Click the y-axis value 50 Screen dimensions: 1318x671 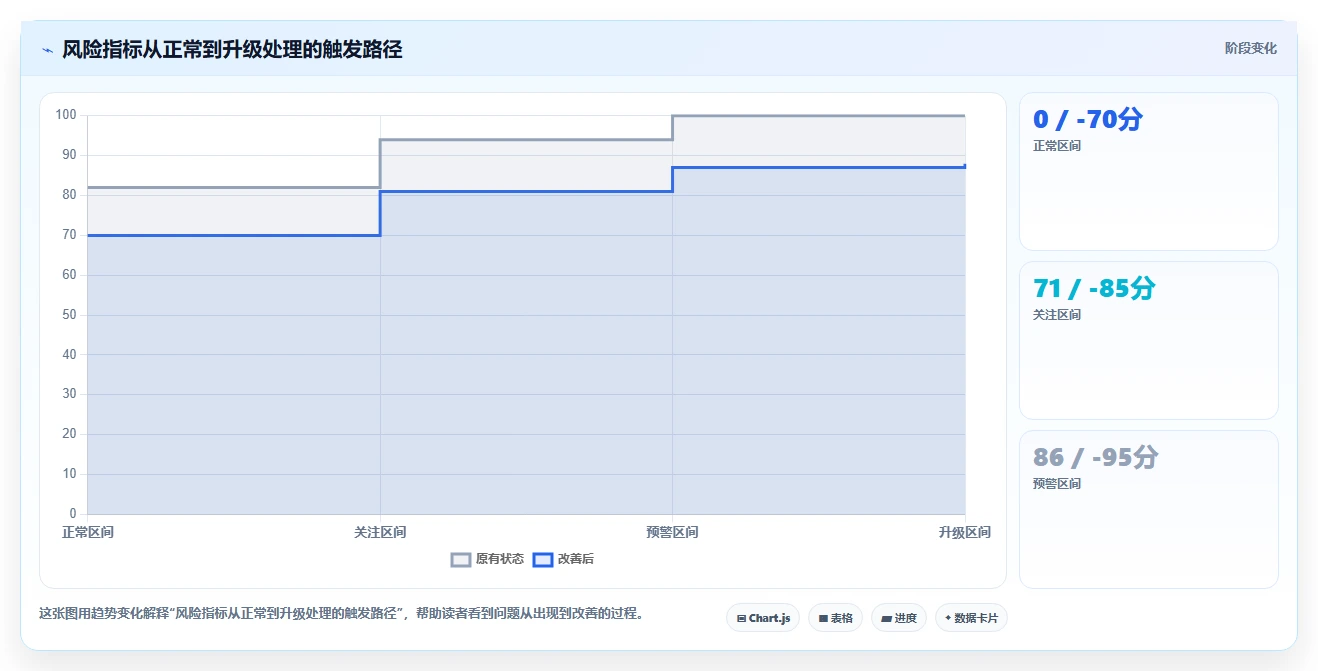click(x=70, y=315)
